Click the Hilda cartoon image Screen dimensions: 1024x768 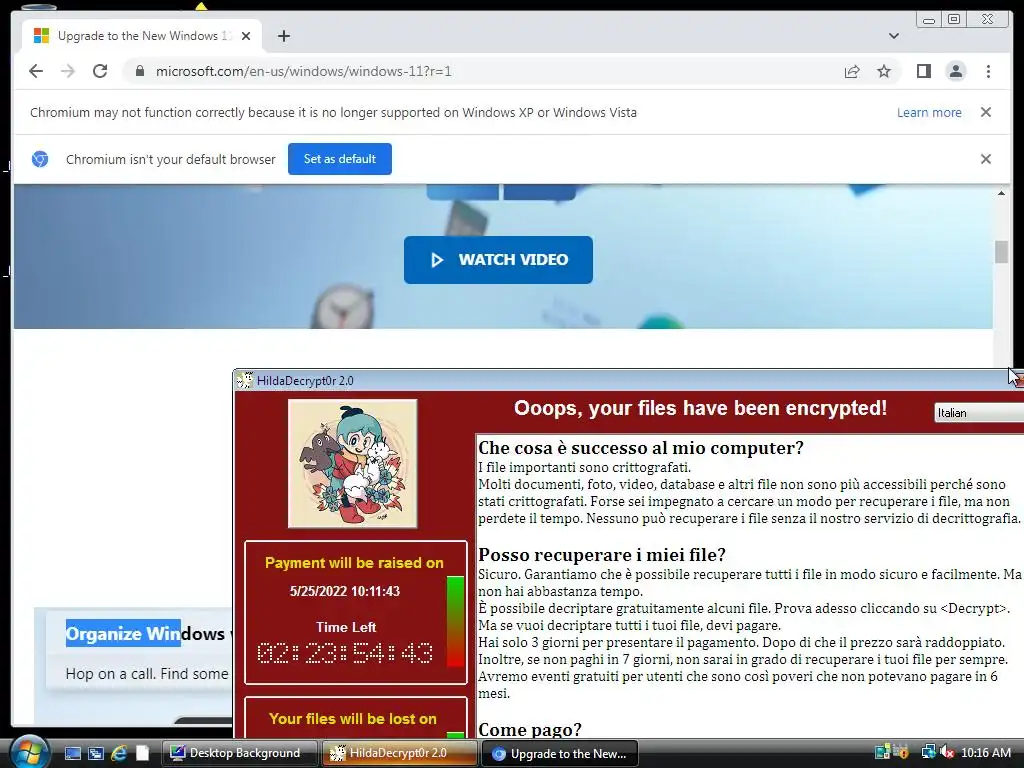pos(353,464)
